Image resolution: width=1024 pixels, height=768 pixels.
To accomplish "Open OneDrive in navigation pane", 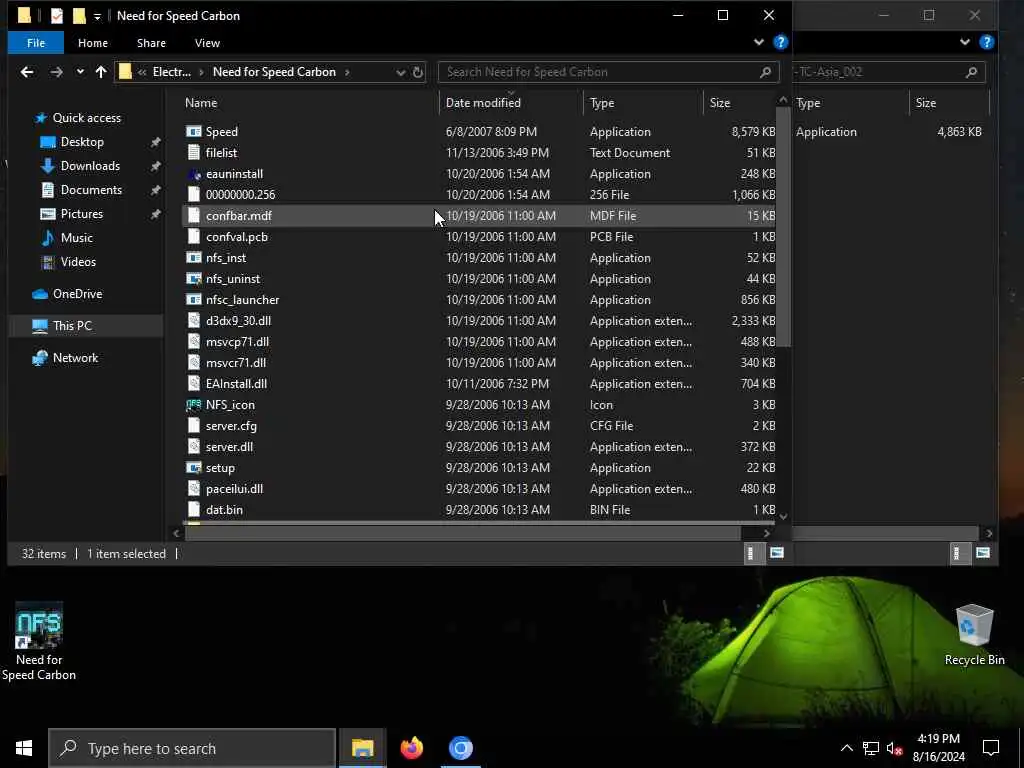I will click(x=77, y=294).
